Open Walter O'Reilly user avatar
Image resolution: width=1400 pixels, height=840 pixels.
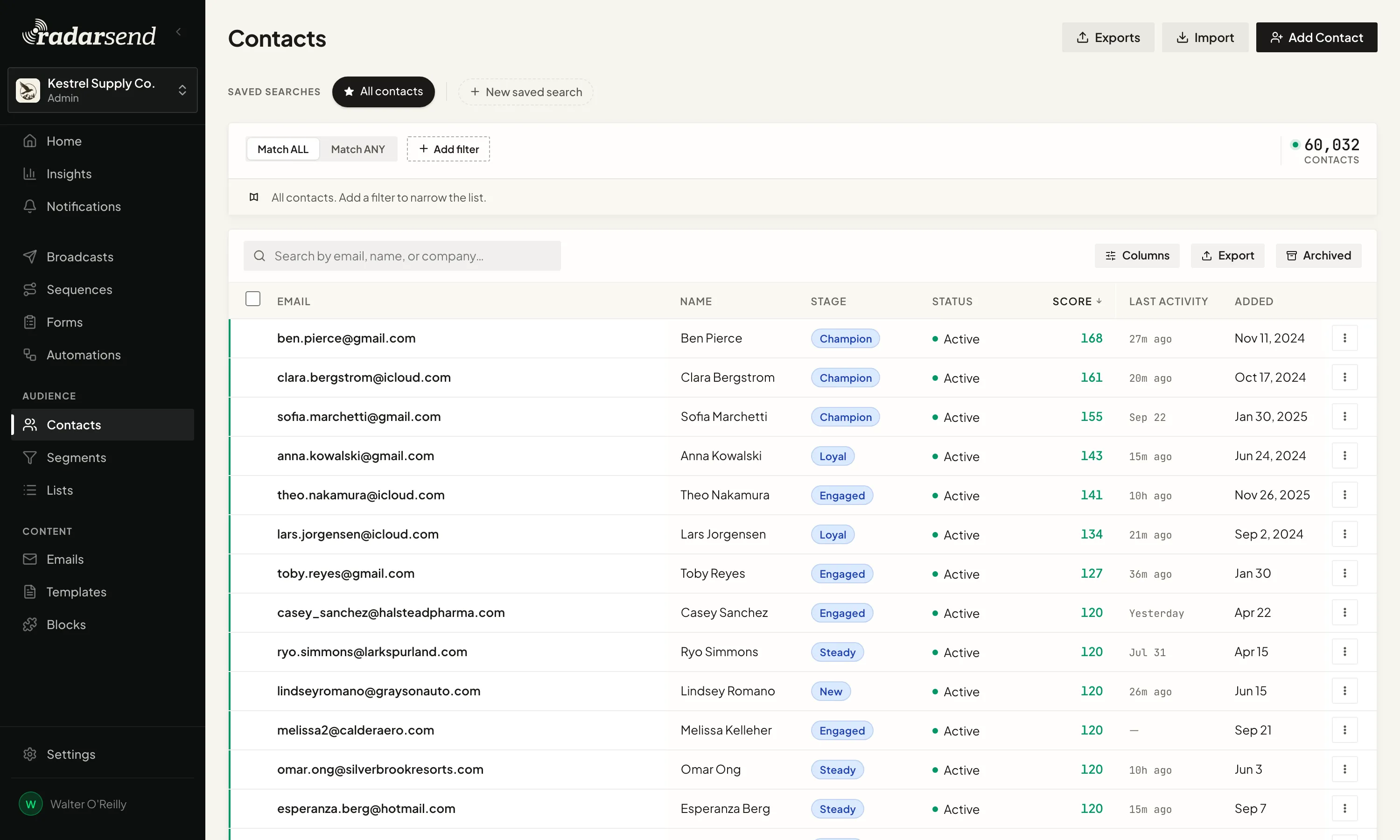pyautogui.click(x=30, y=805)
